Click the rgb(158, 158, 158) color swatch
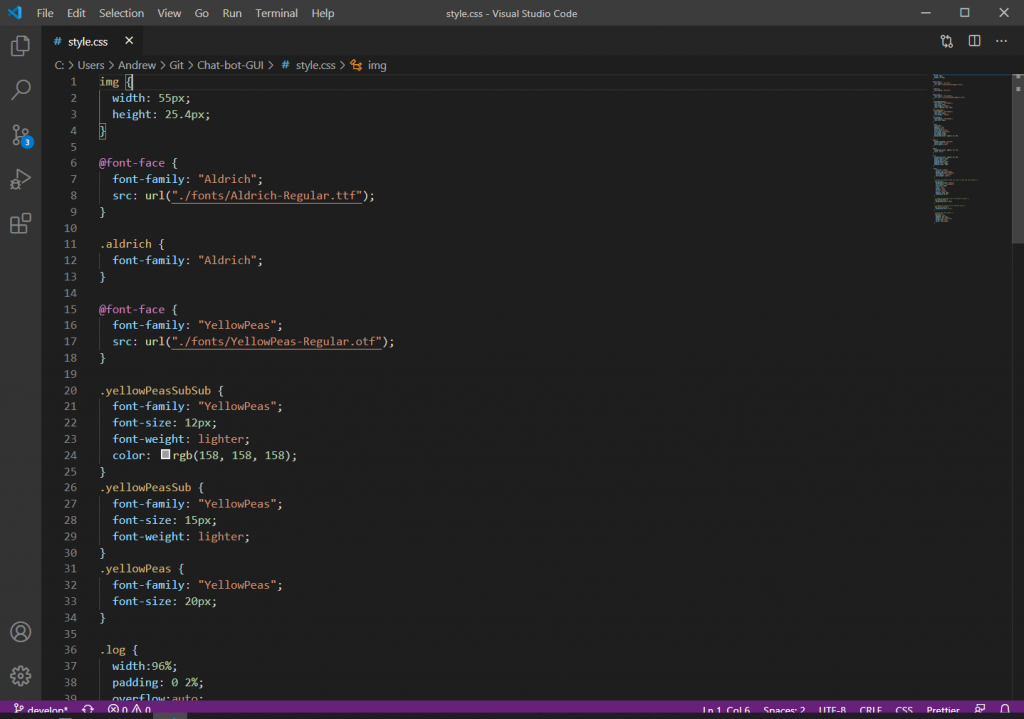This screenshot has height=719, width=1024. (166, 455)
